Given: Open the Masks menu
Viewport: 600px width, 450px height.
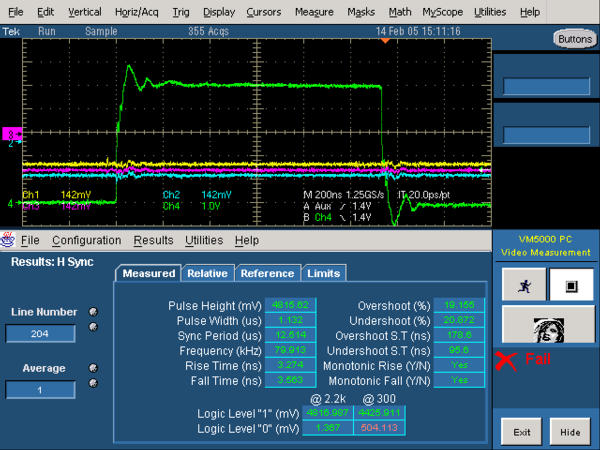Looking at the screenshot, I should tap(361, 12).
